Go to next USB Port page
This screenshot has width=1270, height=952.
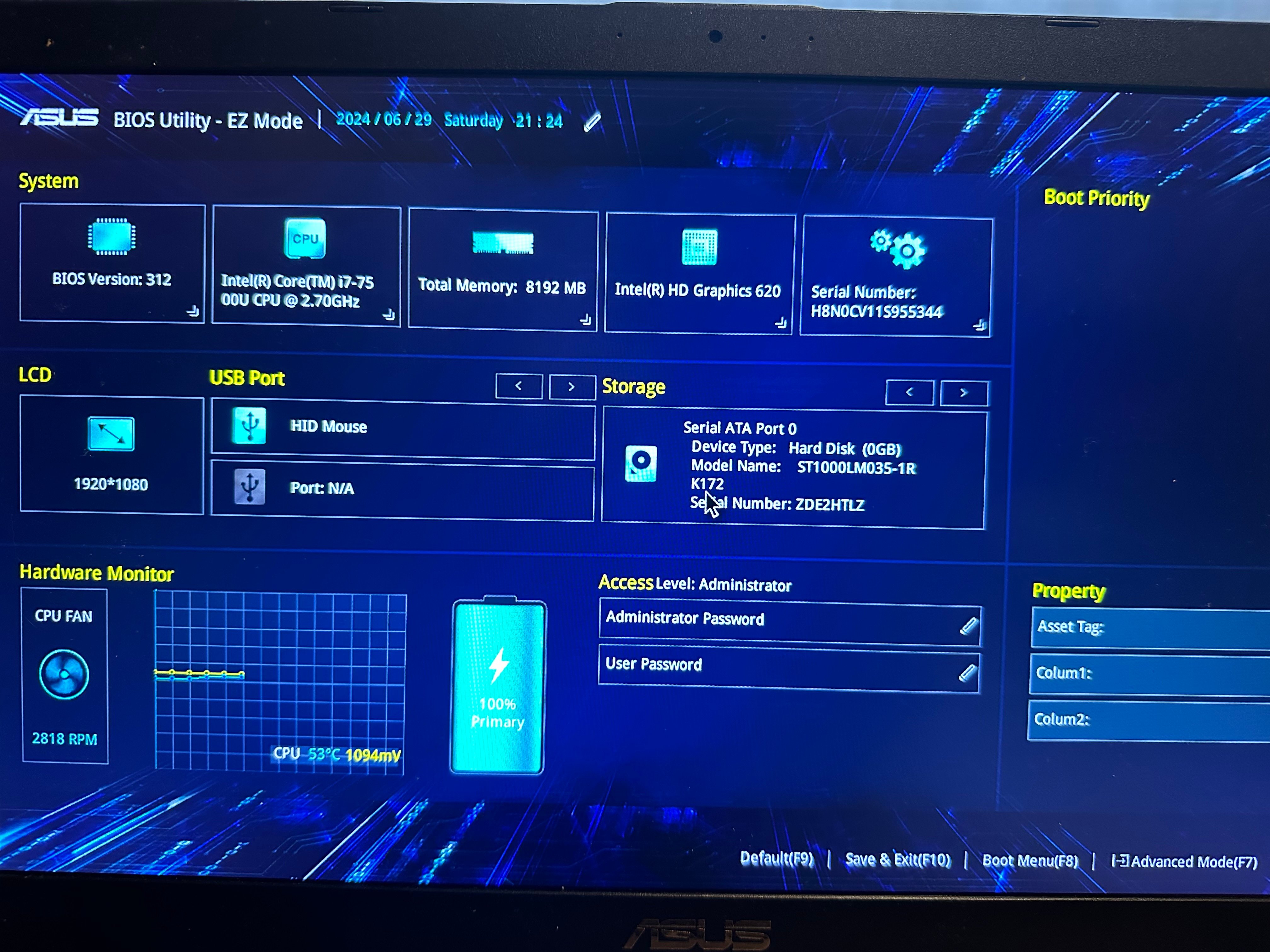pyautogui.click(x=572, y=387)
